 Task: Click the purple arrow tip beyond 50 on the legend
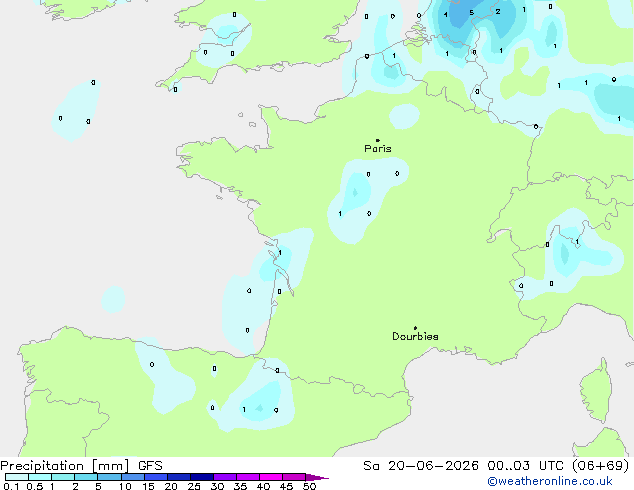(x=317, y=477)
